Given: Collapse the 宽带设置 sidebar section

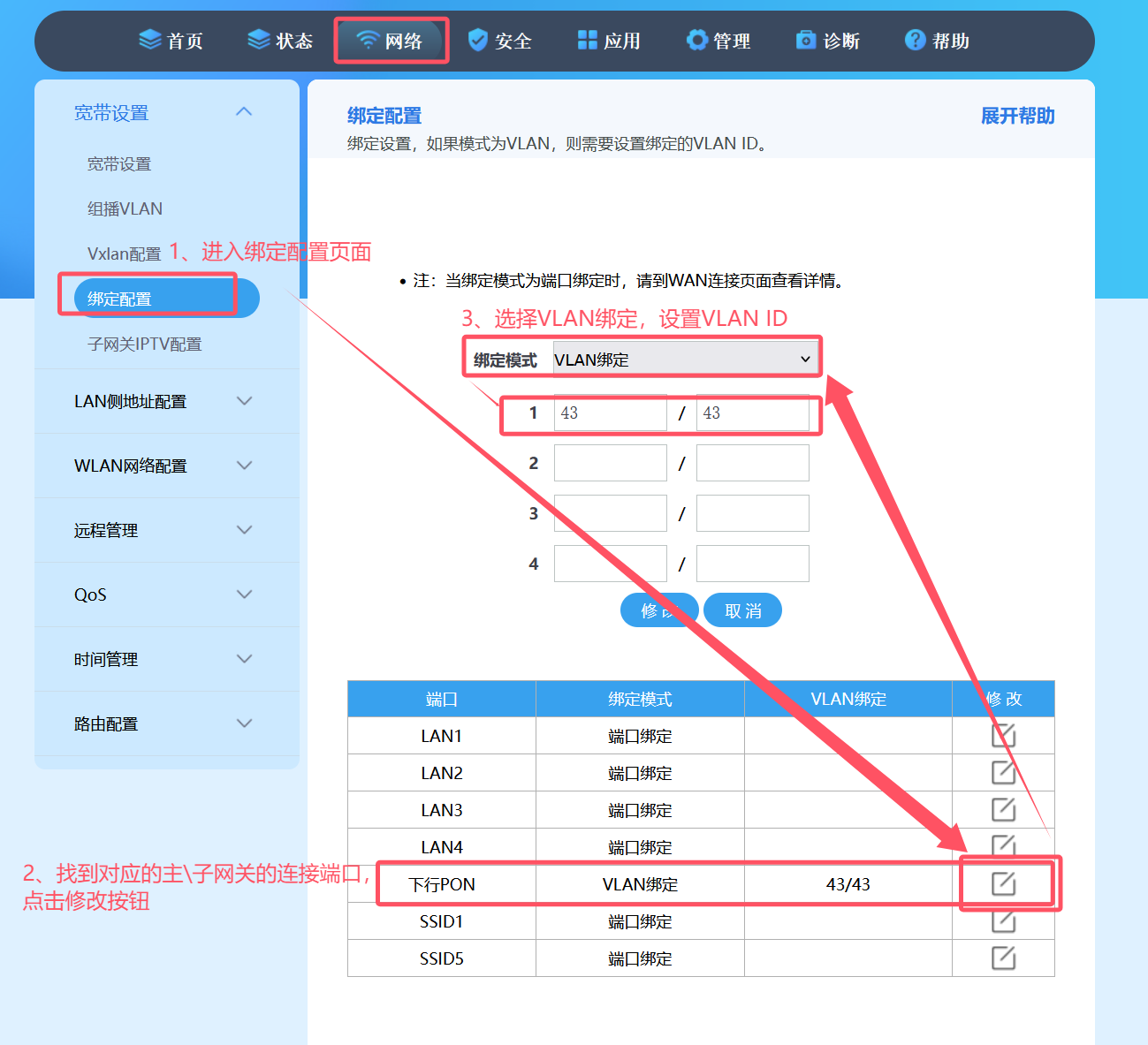Looking at the screenshot, I should click(244, 112).
